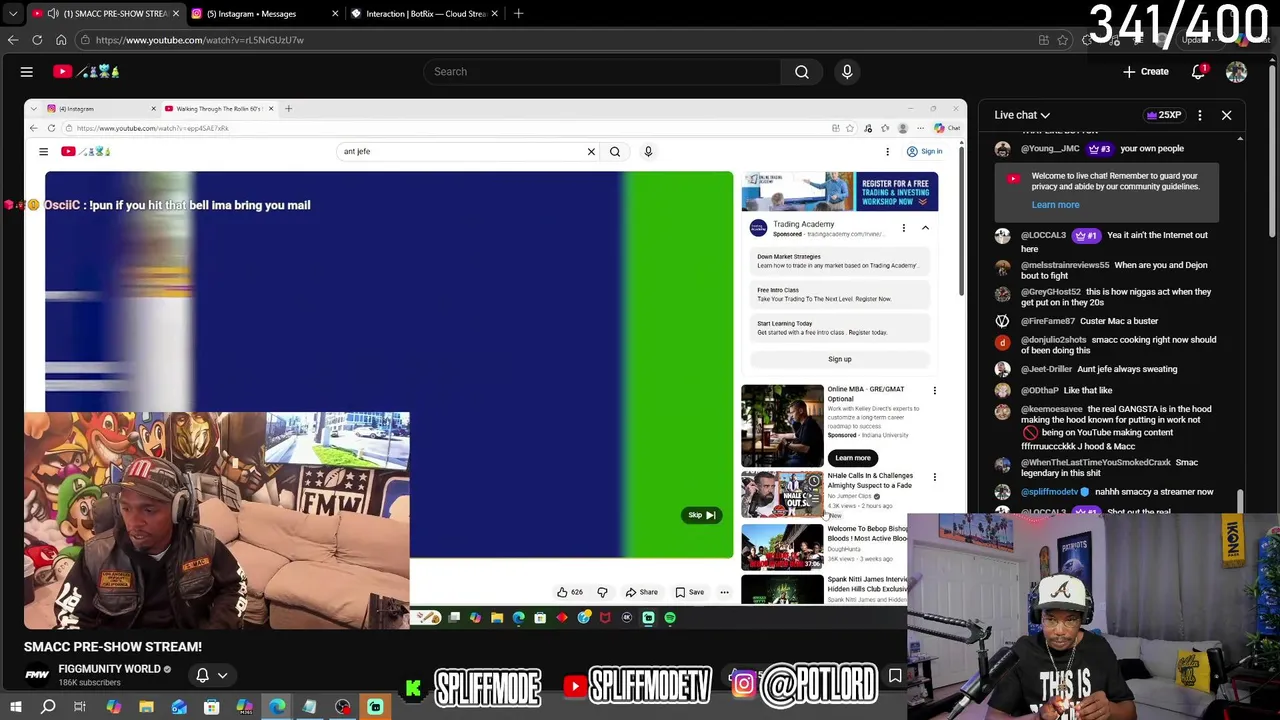
Task: Reload the outer browser page
Action: [37, 40]
